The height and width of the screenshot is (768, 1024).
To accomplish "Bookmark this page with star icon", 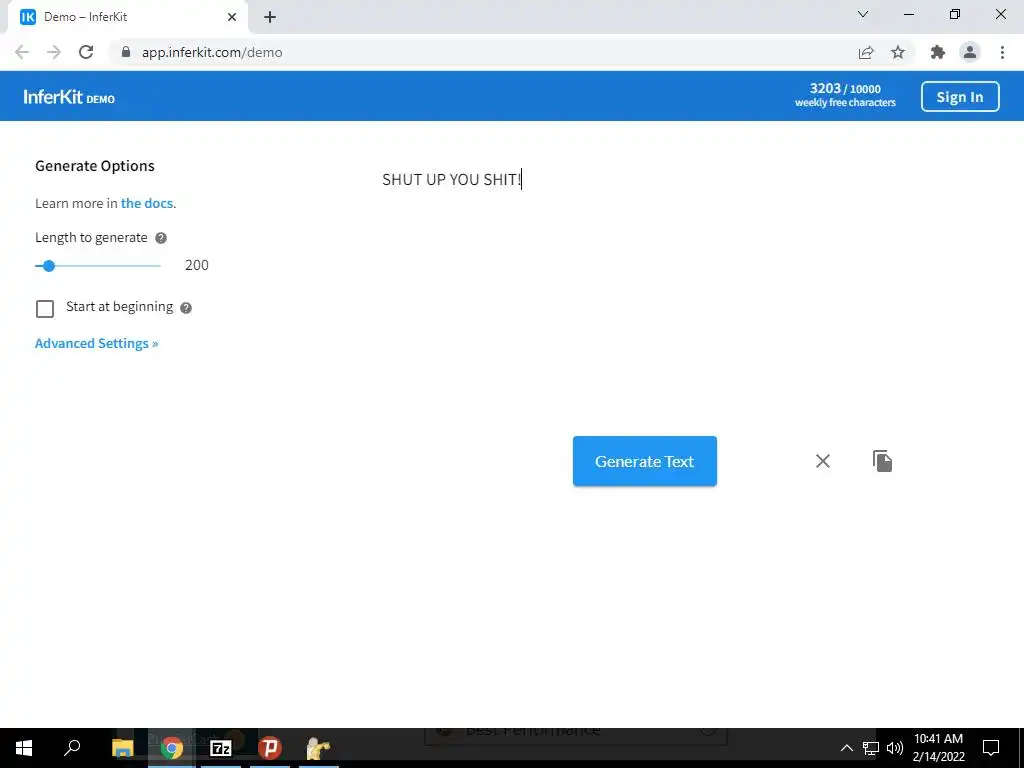I will click(x=898, y=52).
